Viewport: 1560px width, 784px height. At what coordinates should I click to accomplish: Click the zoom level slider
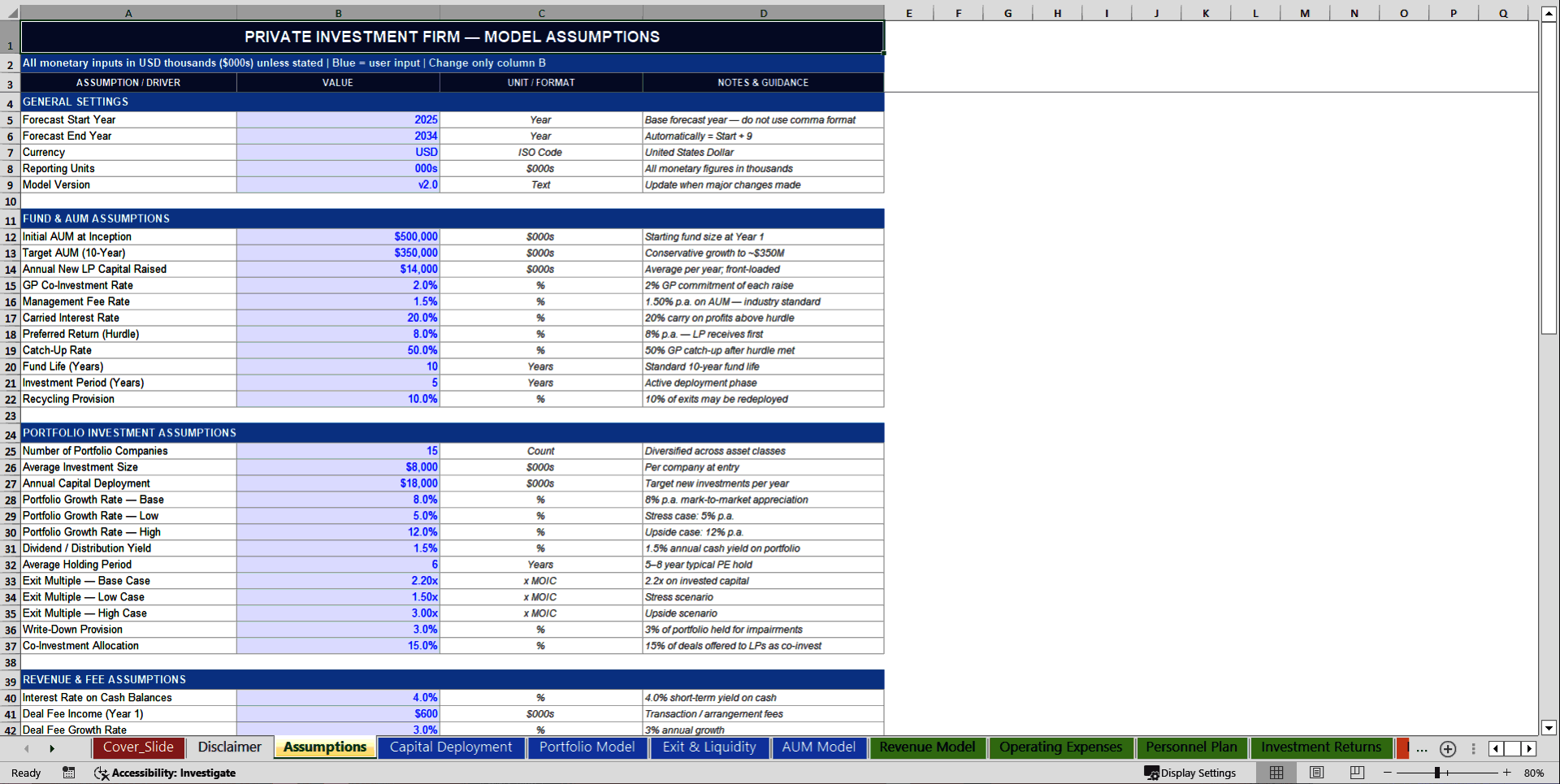[1438, 773]
